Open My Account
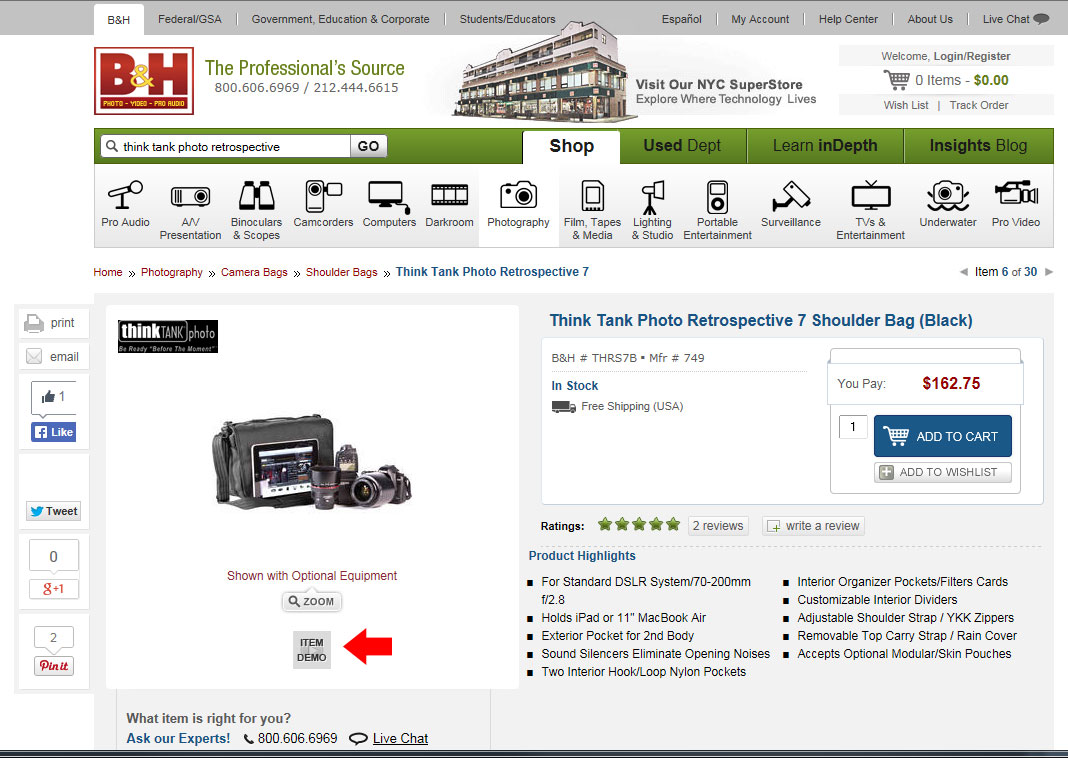 click(x=760, y=19)
